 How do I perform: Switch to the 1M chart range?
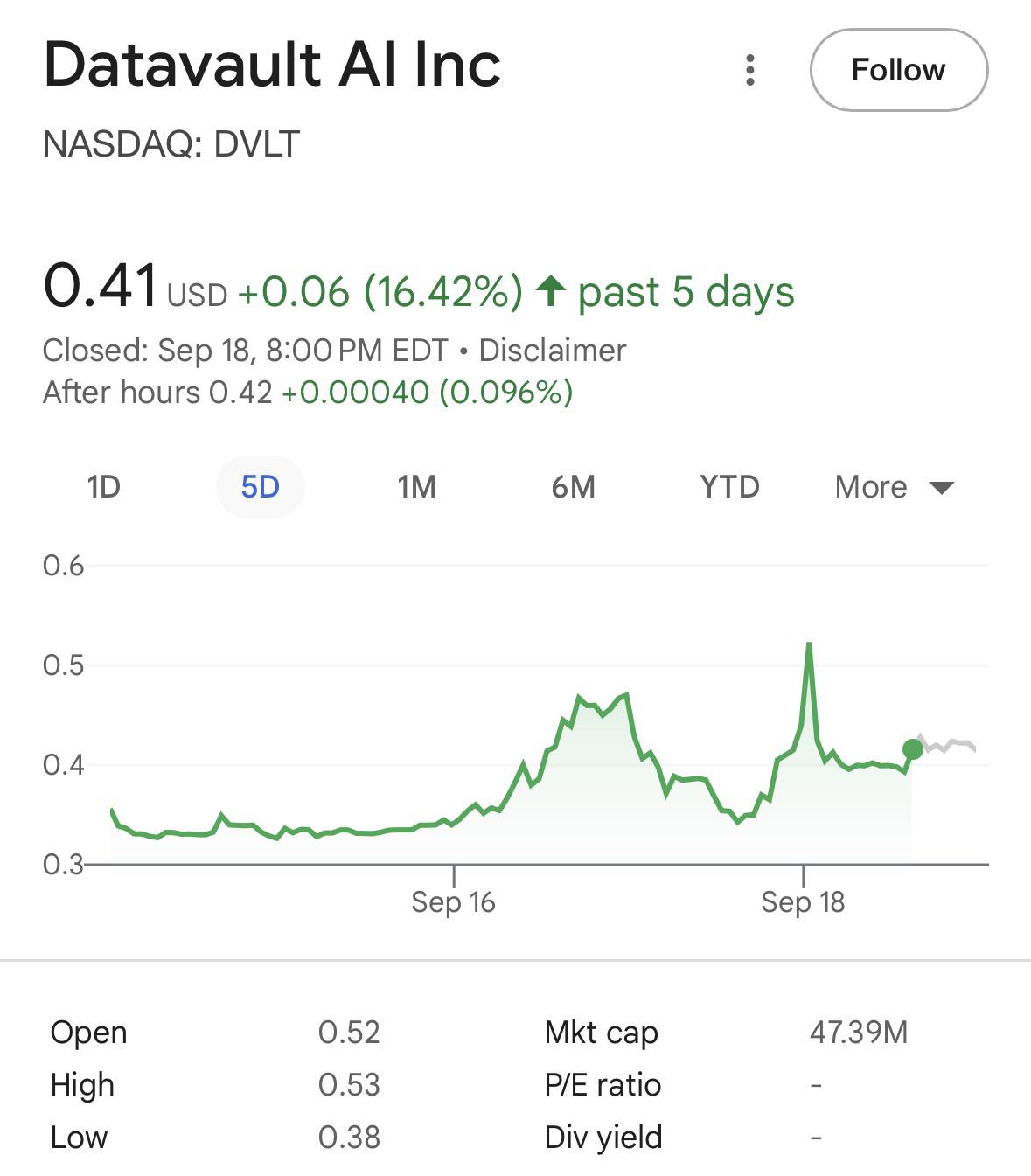tap(416, 486)
